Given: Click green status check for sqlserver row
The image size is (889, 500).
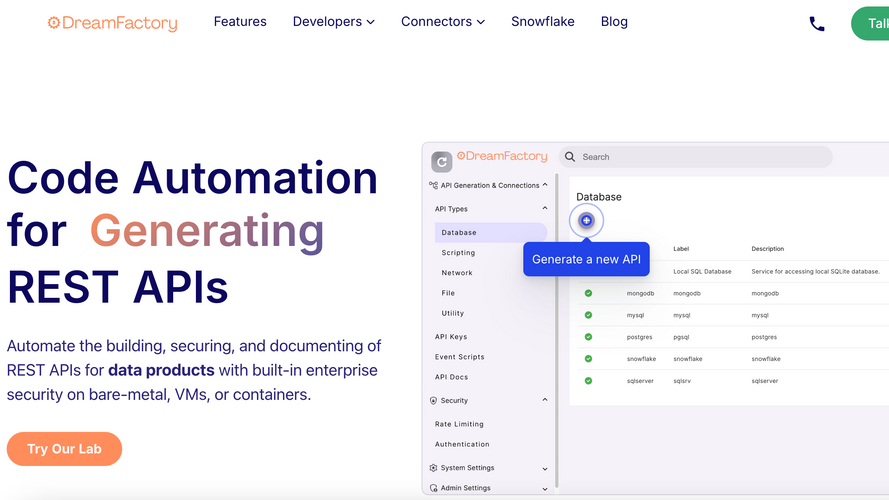Looking at the screenshot, I should tap(588, 380).
